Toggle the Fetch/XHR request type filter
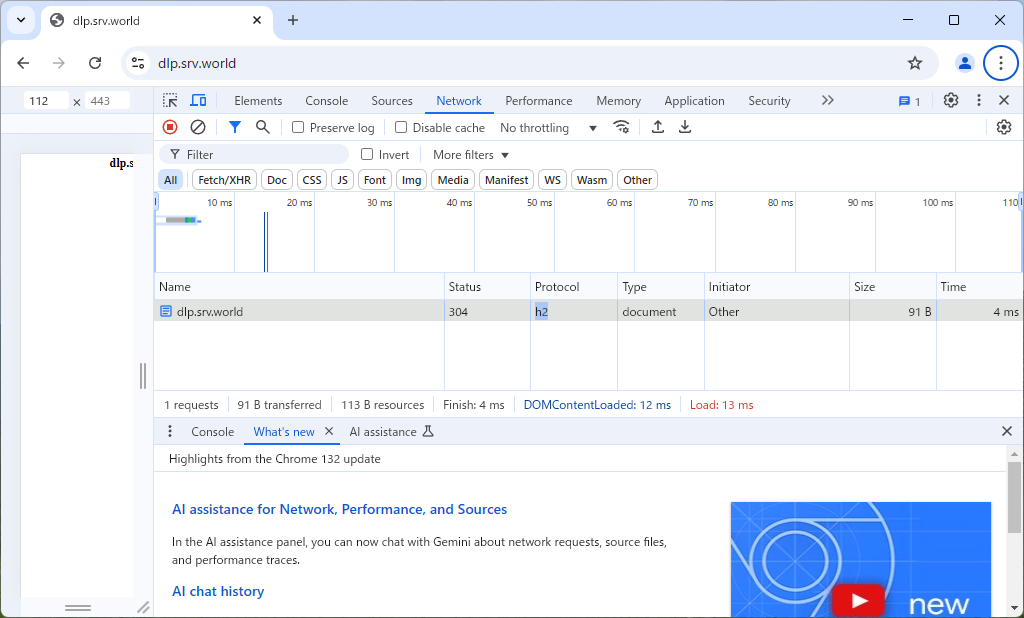 pos(224,180)
